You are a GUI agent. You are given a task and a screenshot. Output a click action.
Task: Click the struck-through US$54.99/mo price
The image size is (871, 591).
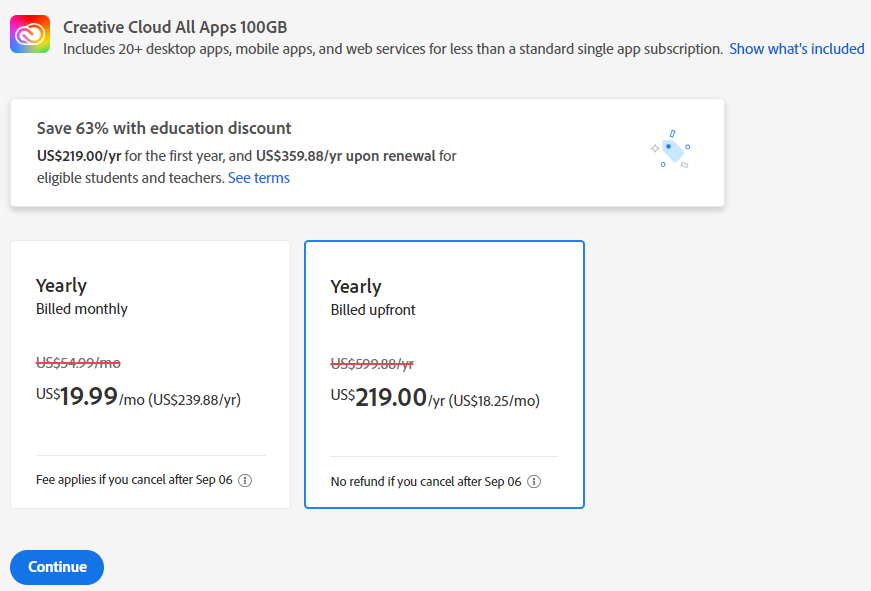click(78, 363)
